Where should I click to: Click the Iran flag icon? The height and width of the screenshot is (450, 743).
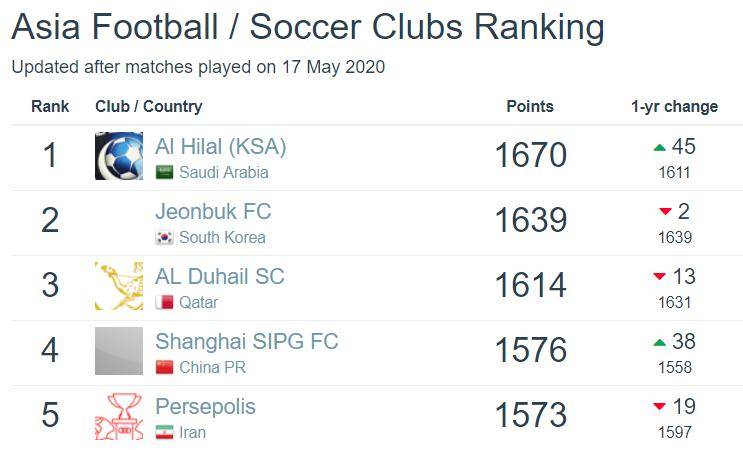point(164,432)
